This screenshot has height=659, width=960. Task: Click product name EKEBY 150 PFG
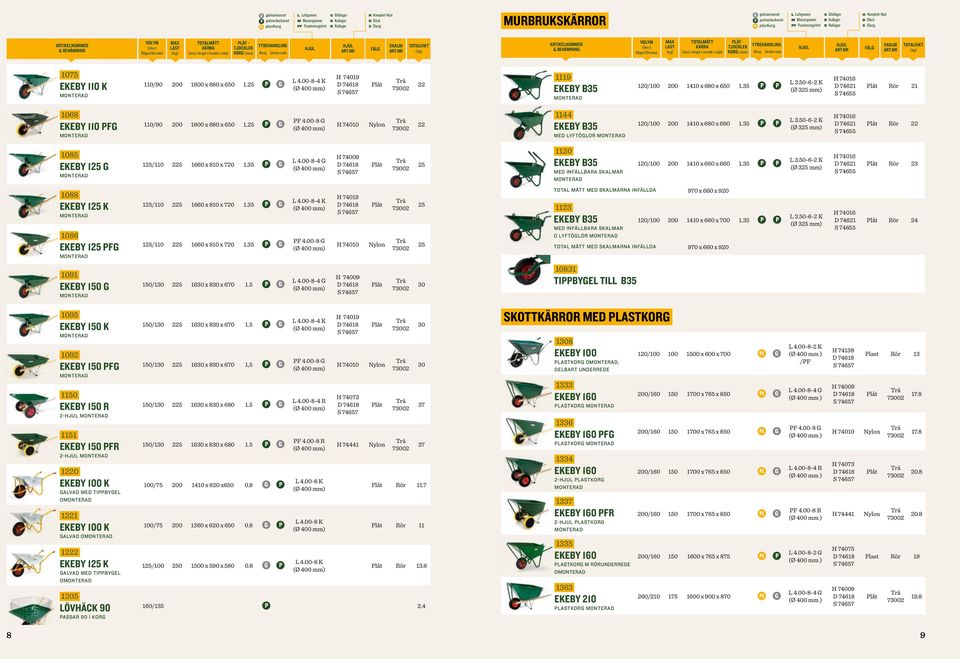point(89,366)
